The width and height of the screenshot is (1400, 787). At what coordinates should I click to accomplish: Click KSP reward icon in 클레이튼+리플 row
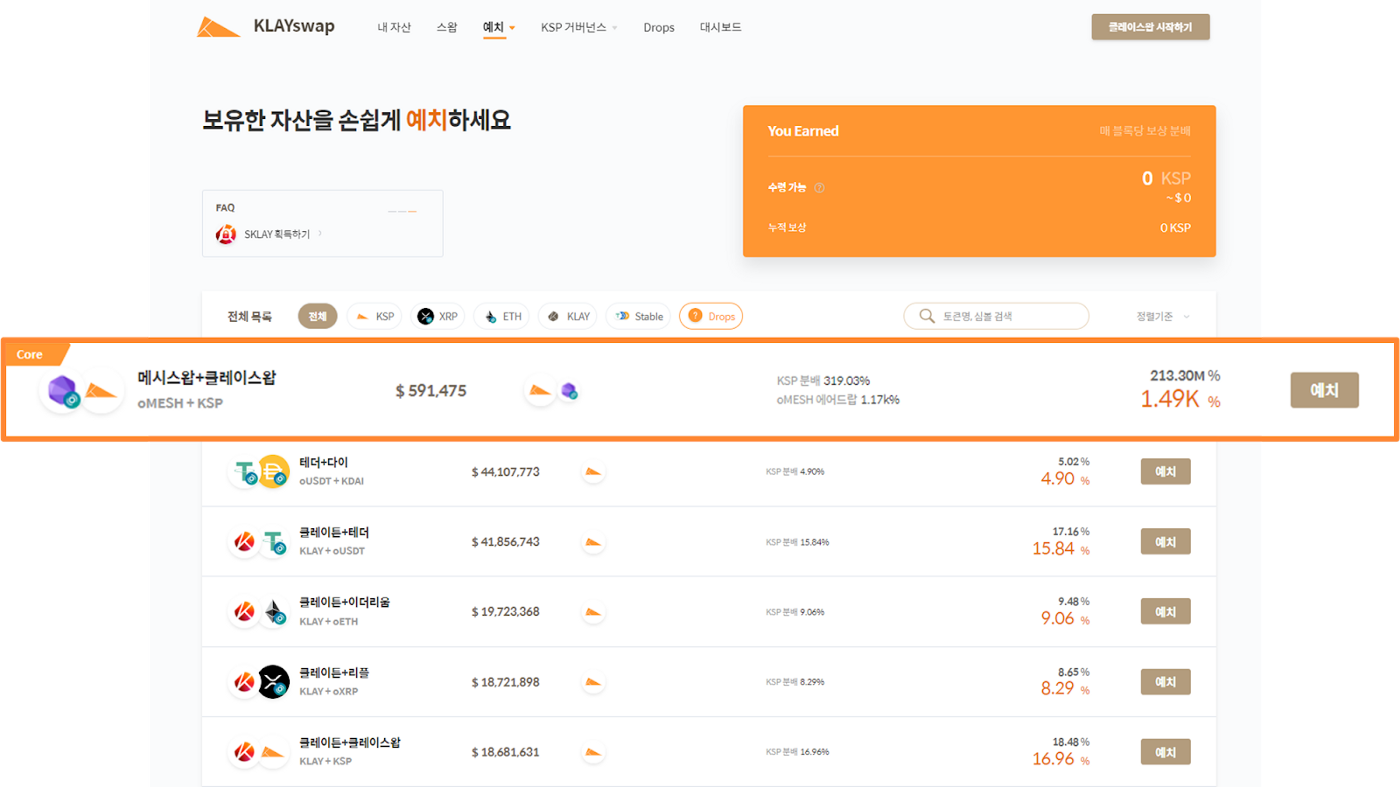(x=593, y=681)
